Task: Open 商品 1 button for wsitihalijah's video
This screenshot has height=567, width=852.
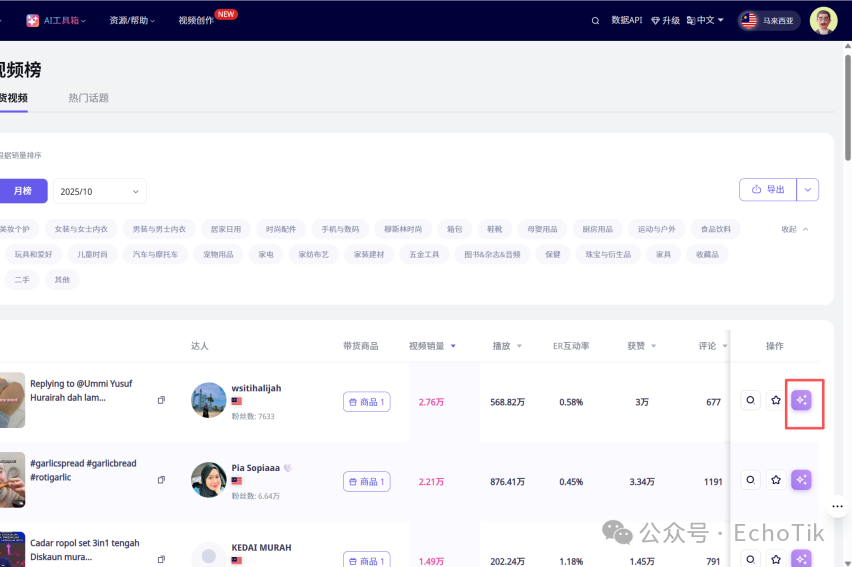Action: point(366,402)
